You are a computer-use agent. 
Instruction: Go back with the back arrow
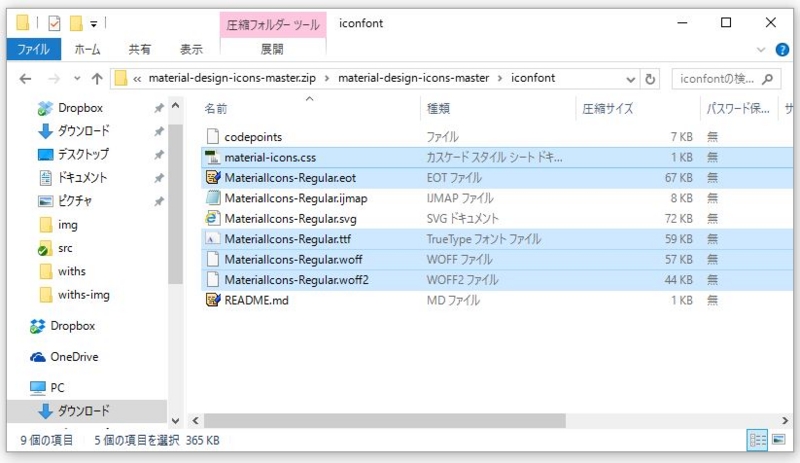tap(25, 79)
